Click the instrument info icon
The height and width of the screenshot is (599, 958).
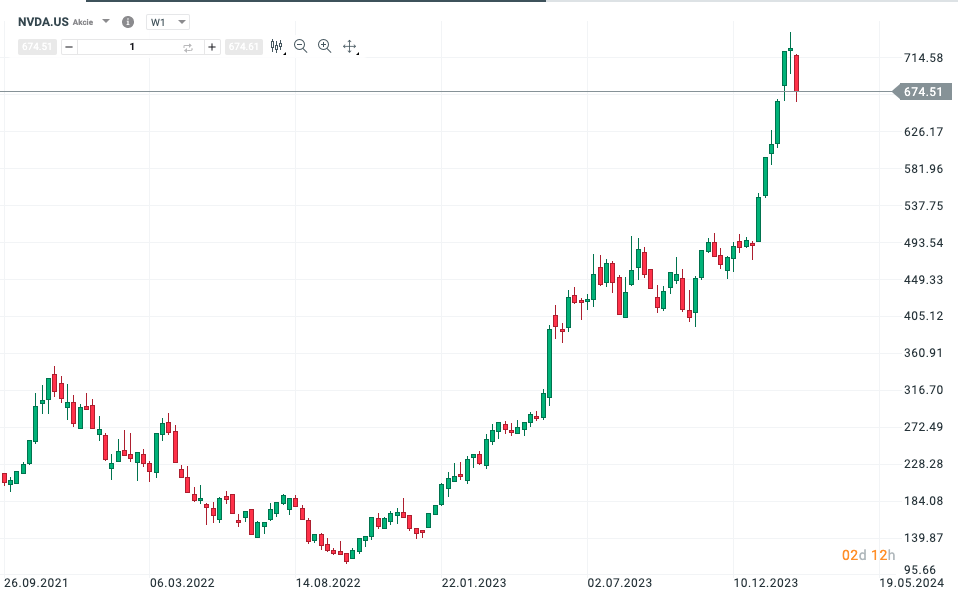point(127,22)
